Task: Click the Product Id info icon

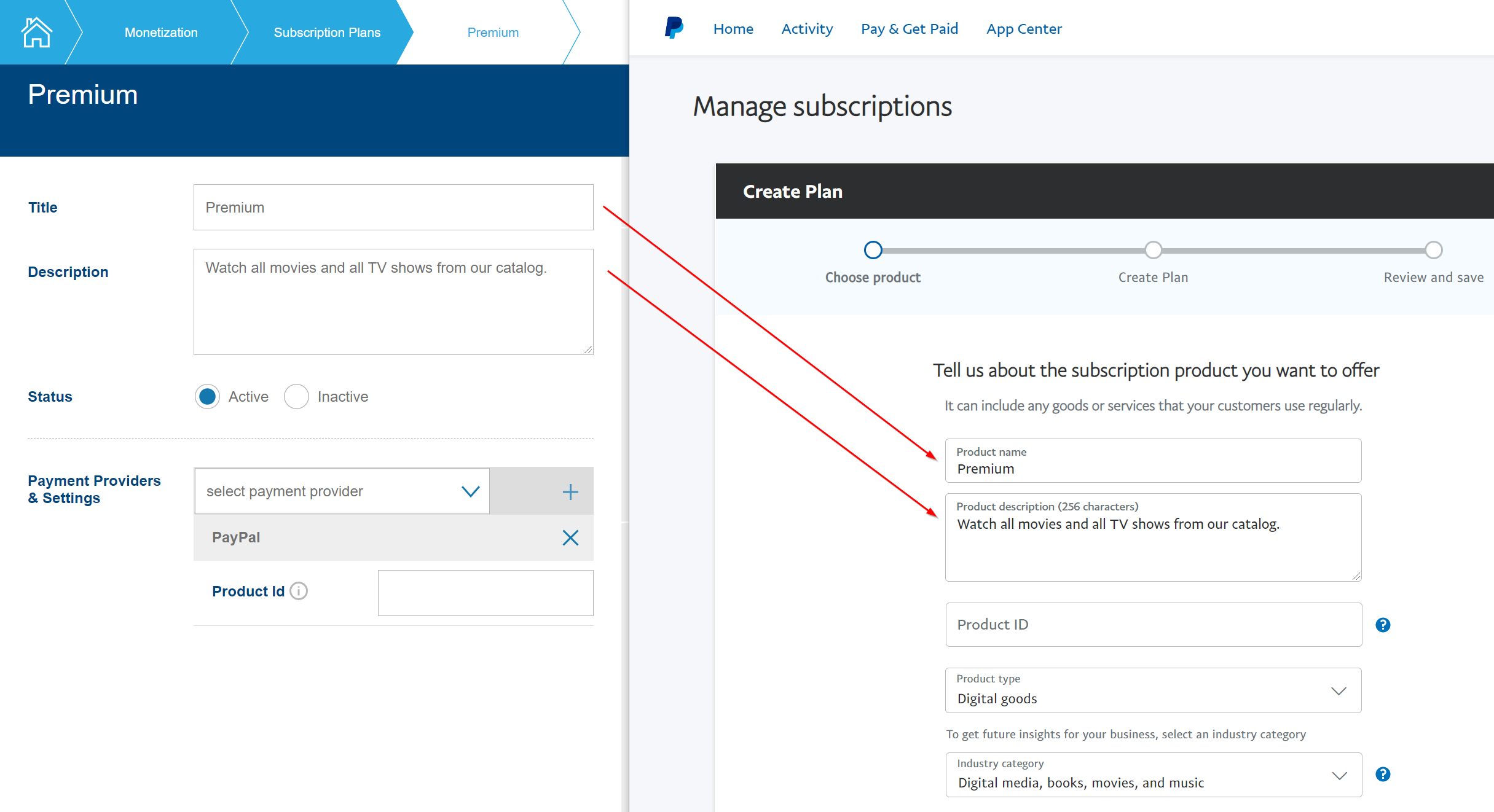Action: click(299, 591)
